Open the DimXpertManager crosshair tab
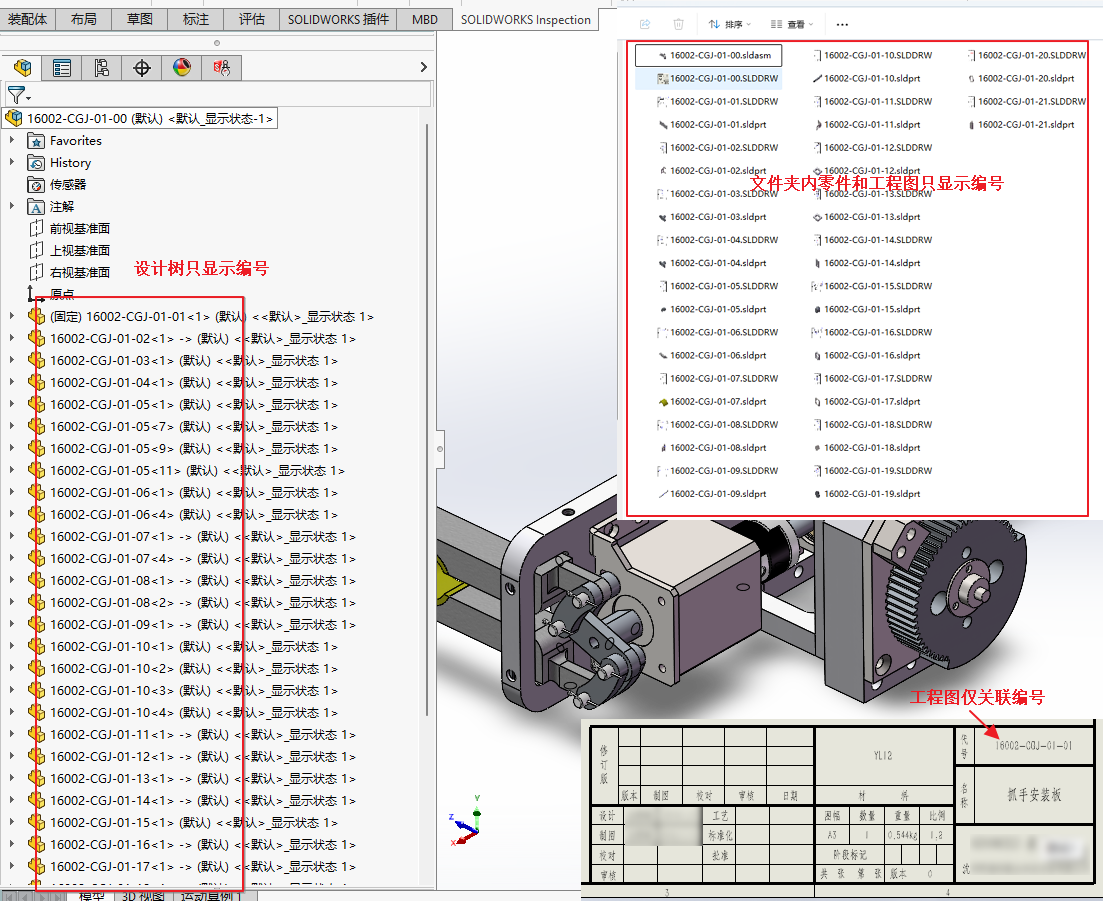This screenshot has width=1103, height=901. [x=142, y=68]
